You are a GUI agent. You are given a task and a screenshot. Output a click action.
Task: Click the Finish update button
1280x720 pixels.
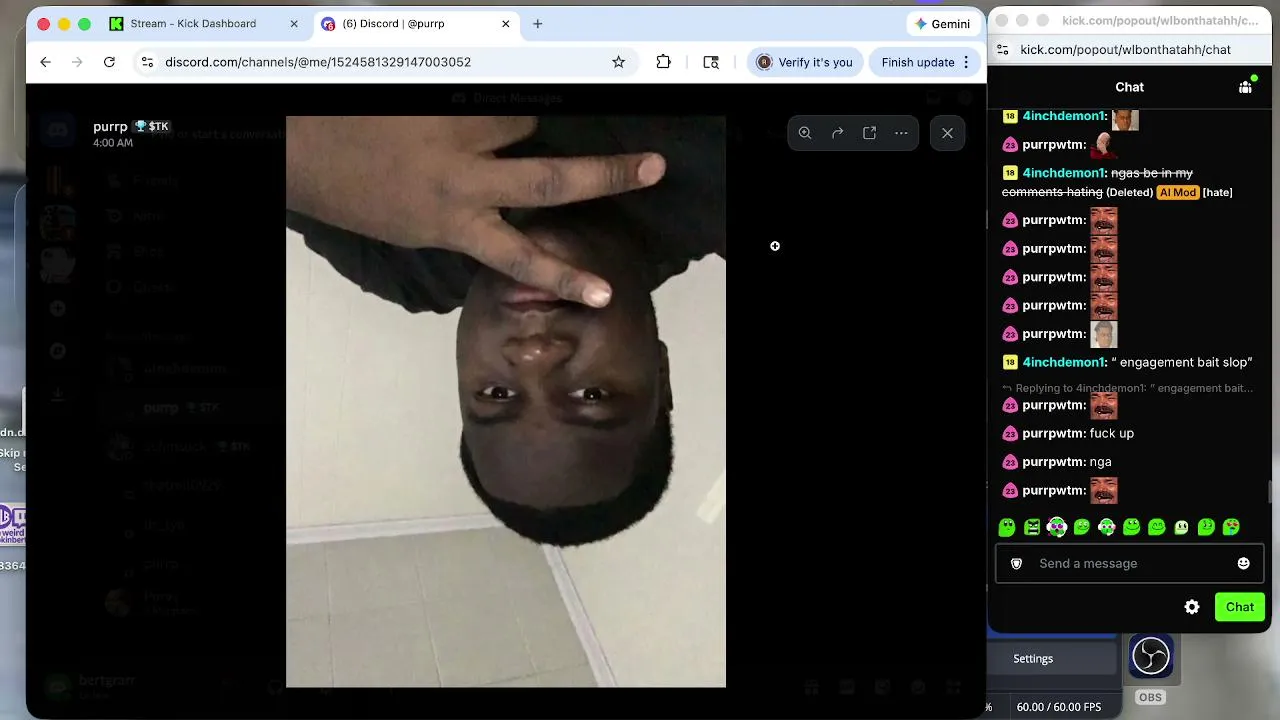pyautogui.click(x=918, y=62)
